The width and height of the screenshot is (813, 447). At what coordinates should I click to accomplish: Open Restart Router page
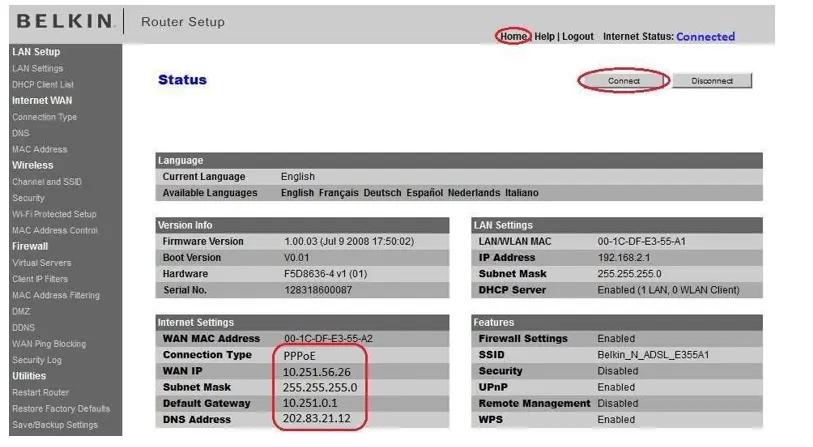tap(40, 393)
